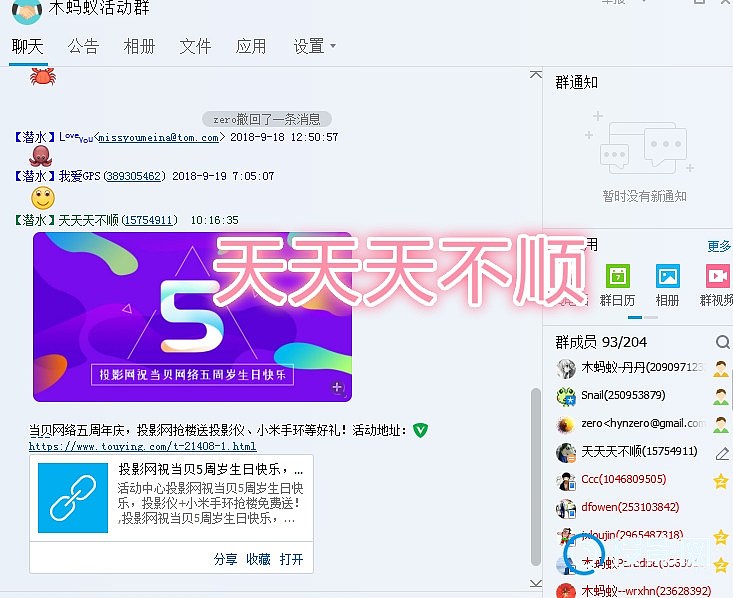Click Snail's frog avatar
The width and height of the screenshot is (733, 598).
tap(566, 396)
